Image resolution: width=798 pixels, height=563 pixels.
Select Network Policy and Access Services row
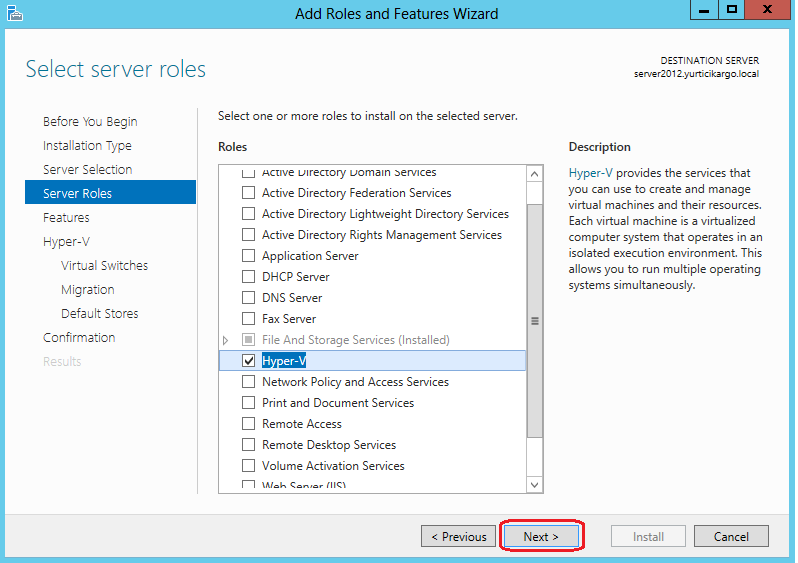355,382
